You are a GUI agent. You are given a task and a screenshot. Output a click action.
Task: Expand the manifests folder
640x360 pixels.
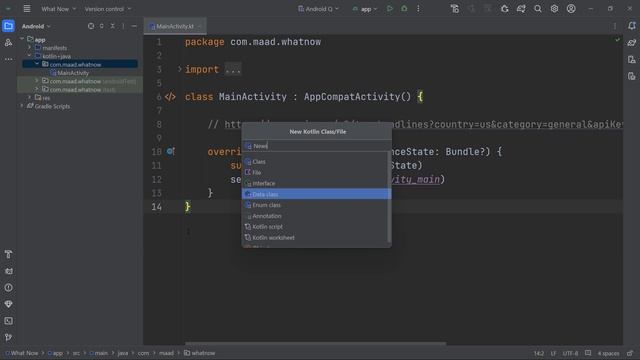coord(29,48)
